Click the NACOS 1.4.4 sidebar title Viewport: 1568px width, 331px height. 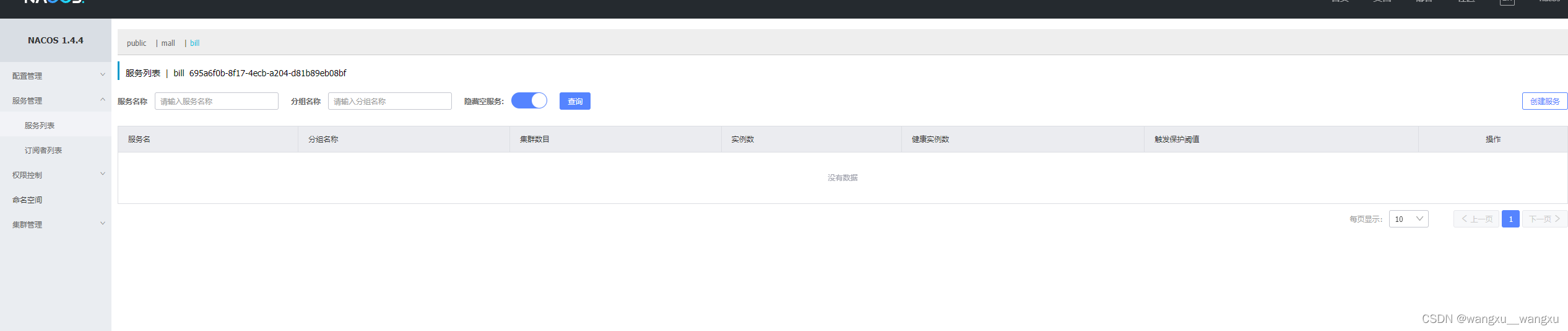tap(56, 40)
